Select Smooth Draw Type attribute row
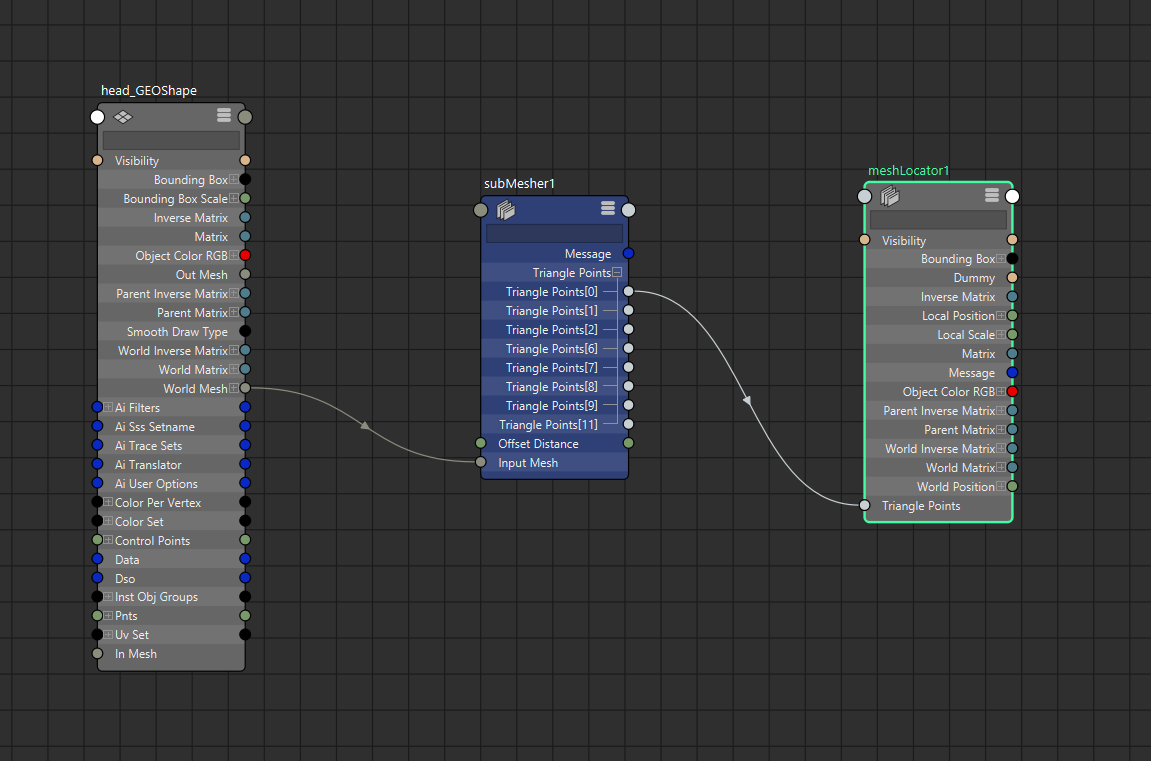 click(x=171, y=332)
